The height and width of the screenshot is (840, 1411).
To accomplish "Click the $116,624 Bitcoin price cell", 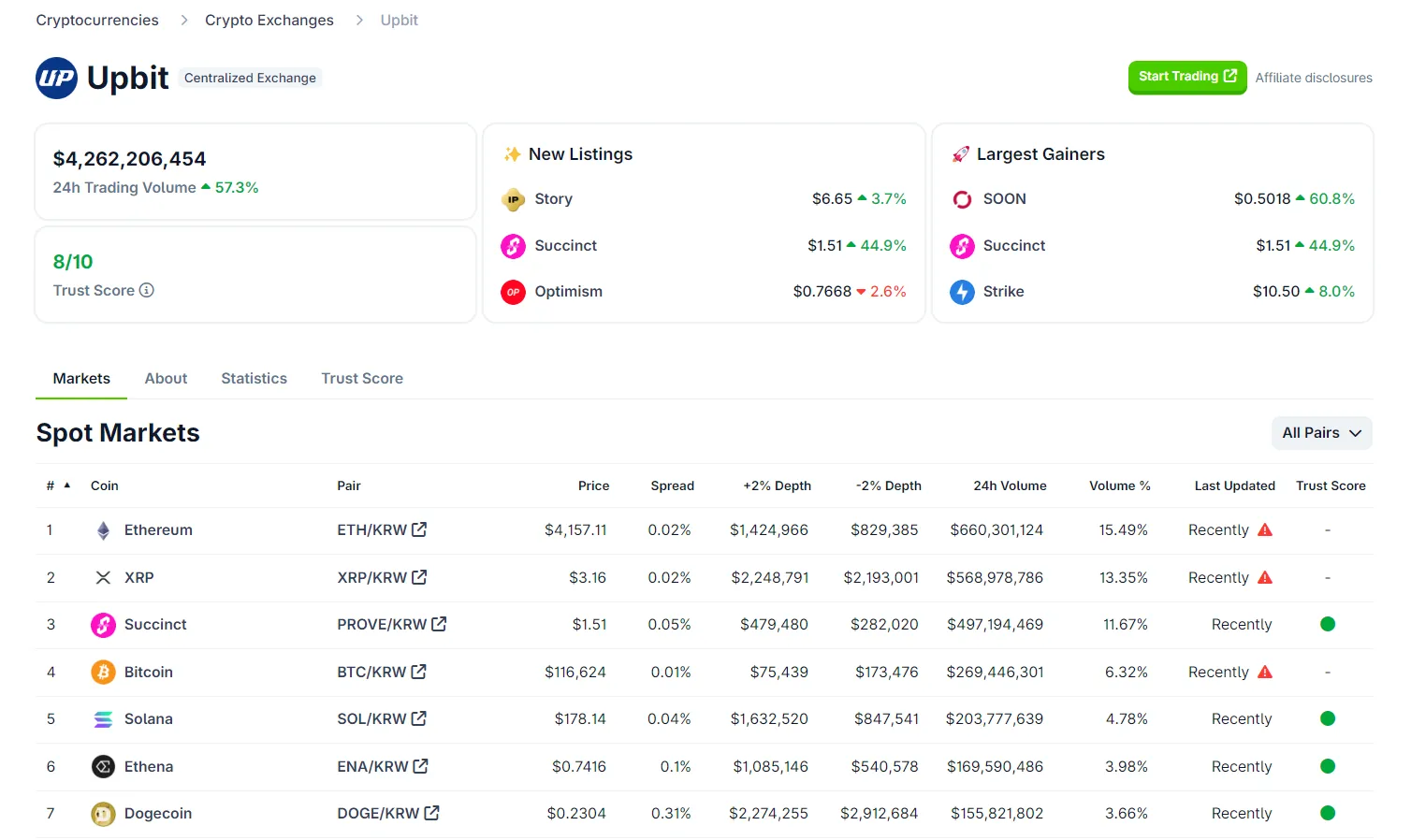I will (575, 672).
